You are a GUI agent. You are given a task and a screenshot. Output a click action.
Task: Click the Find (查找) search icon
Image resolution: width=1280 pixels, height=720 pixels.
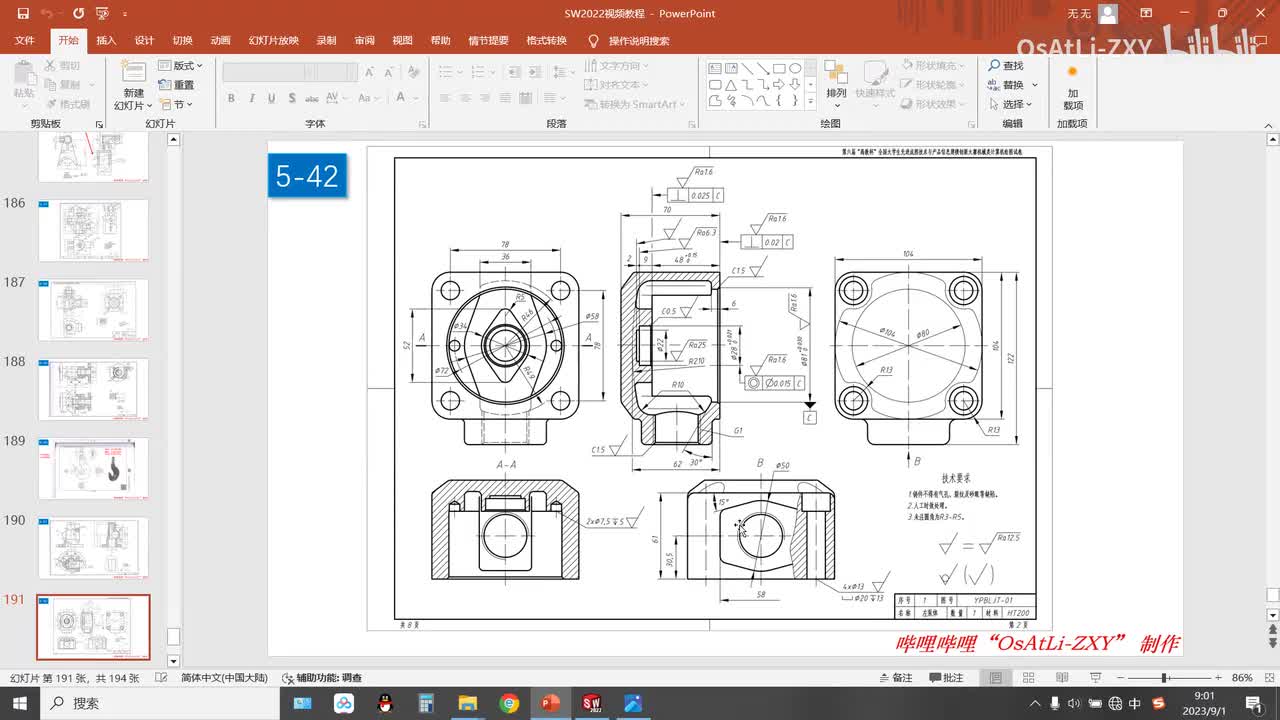995,65
